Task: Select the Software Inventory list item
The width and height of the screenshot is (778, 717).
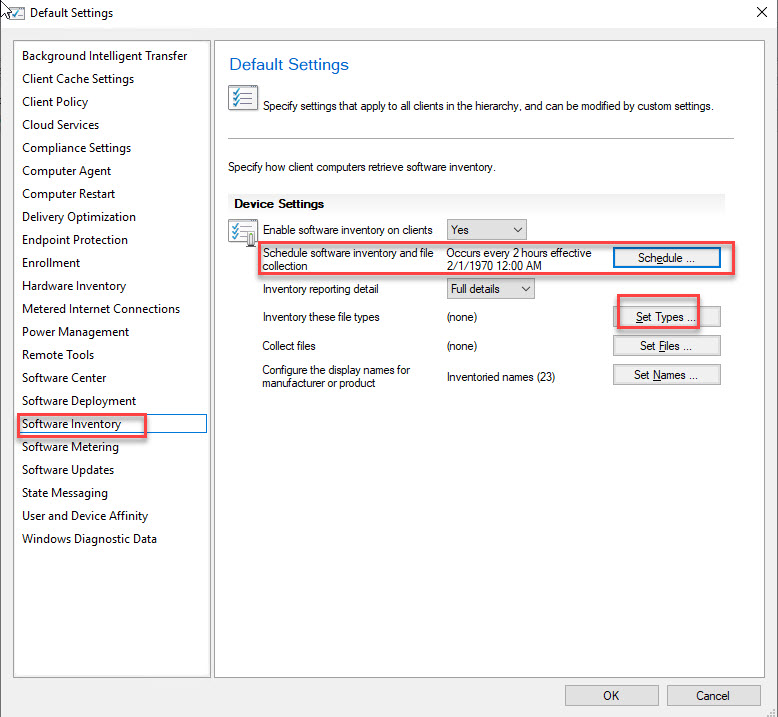Action: 72,424
